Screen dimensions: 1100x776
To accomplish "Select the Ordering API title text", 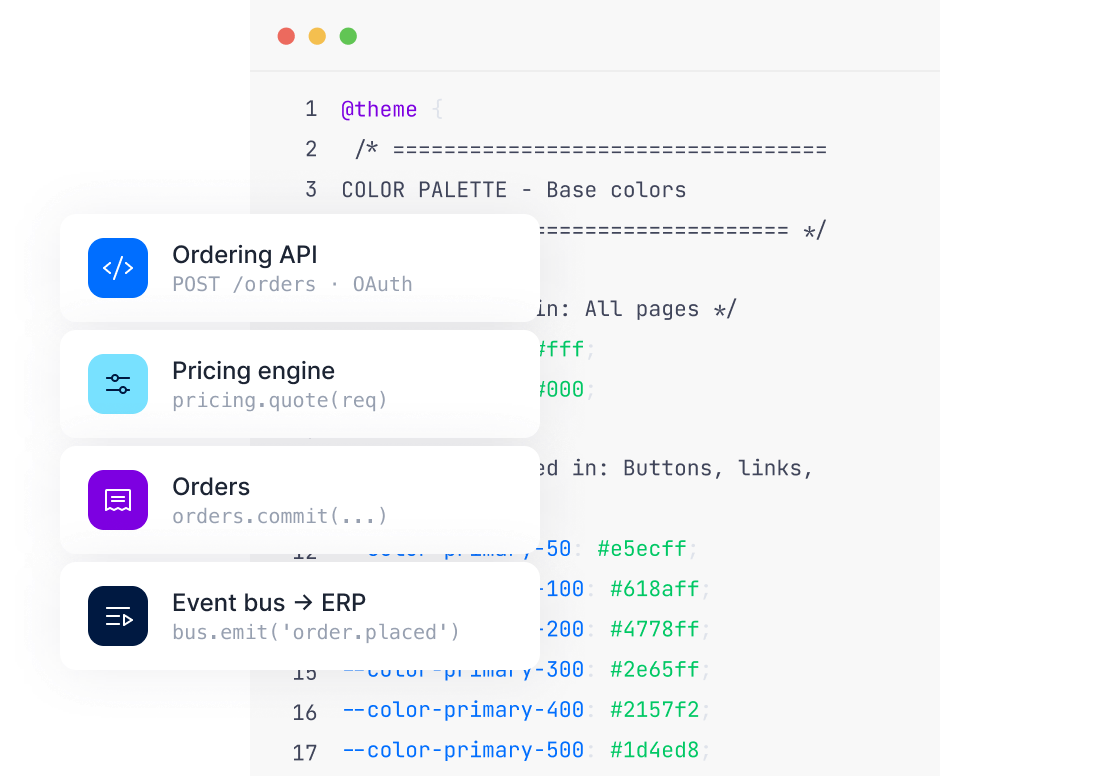I will [x=245, y=255].
